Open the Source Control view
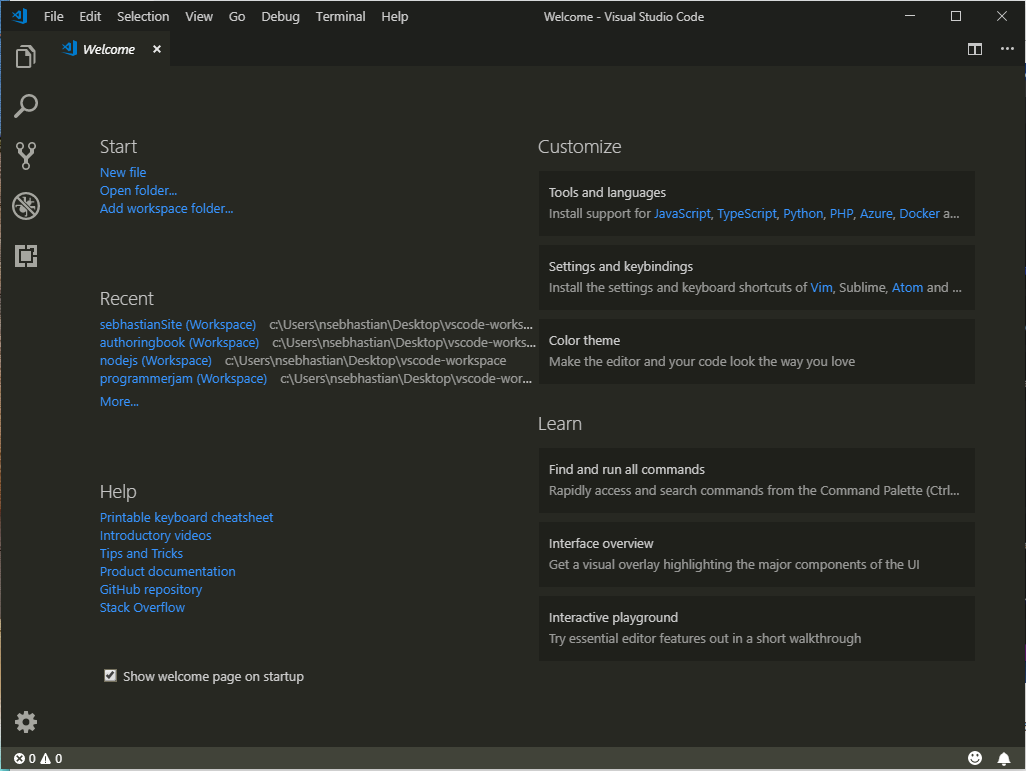 click(x=26, y=156)
